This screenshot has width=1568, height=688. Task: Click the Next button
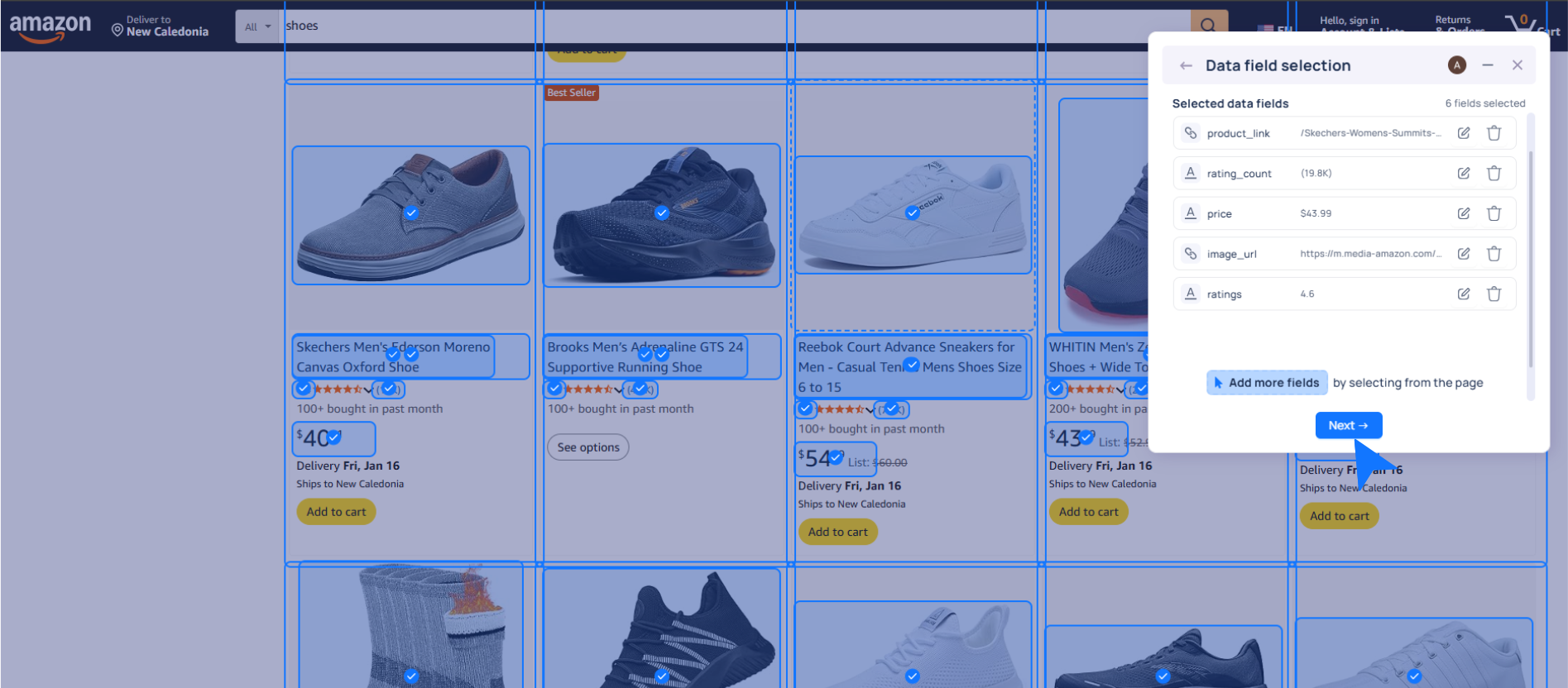[1348, 425]
